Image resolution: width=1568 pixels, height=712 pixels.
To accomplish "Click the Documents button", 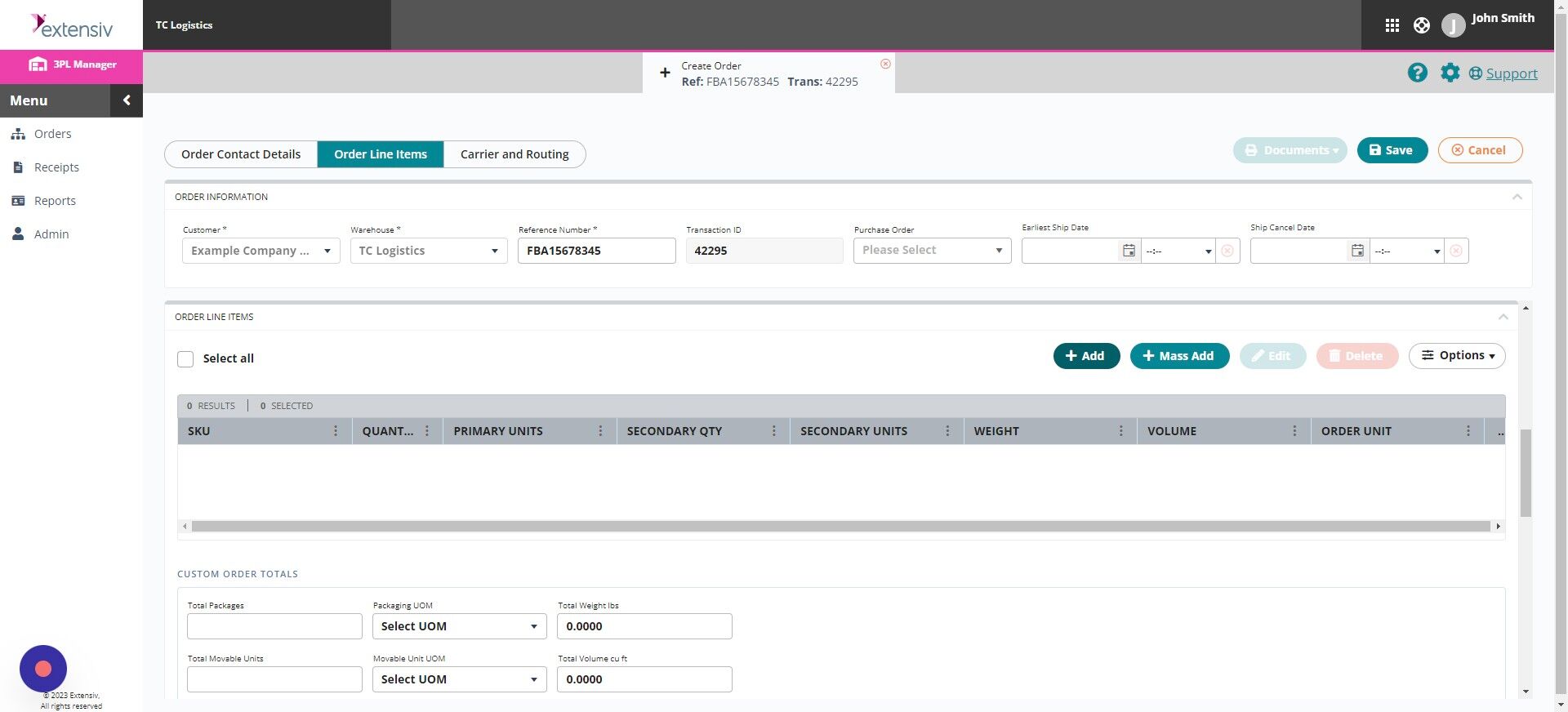I will 1290,150.
